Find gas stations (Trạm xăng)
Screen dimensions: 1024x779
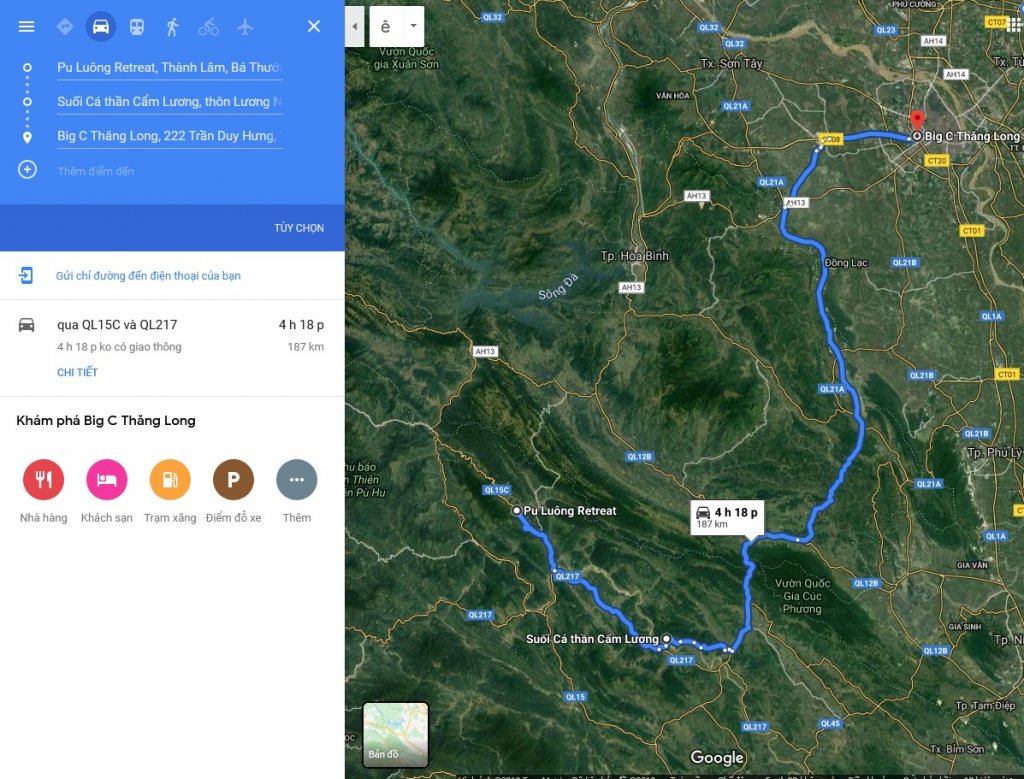click(170, 479)
